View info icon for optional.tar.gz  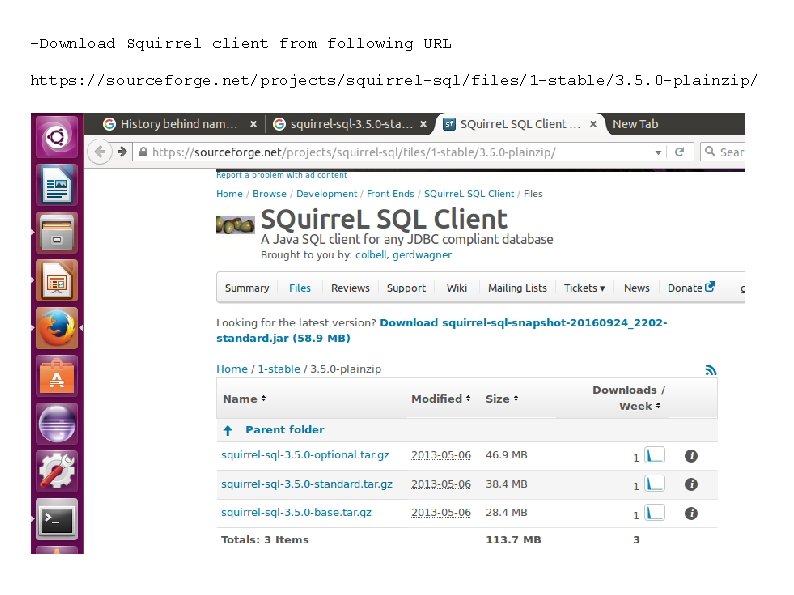tap(691, 456)
